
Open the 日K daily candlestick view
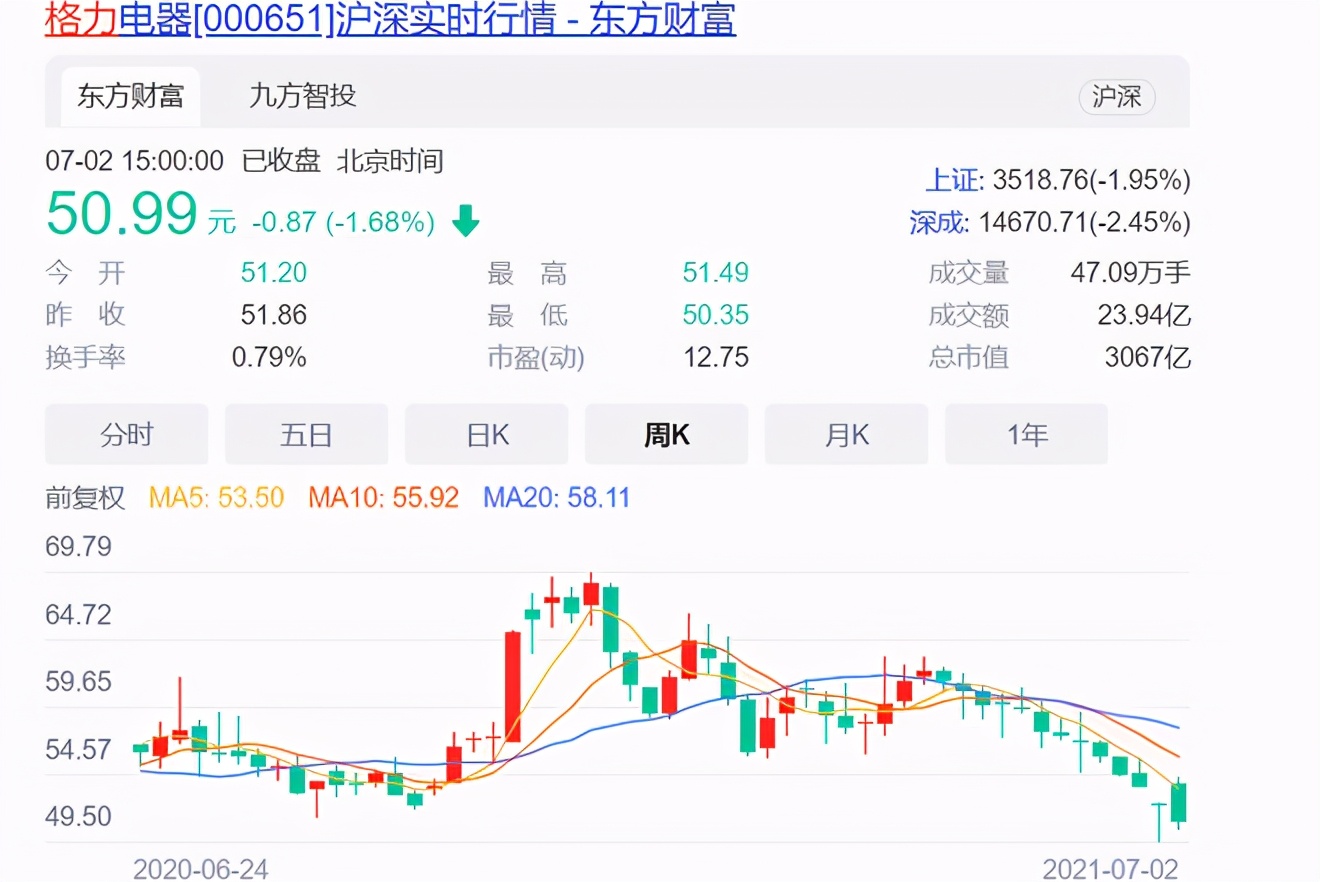click(486, 434)
